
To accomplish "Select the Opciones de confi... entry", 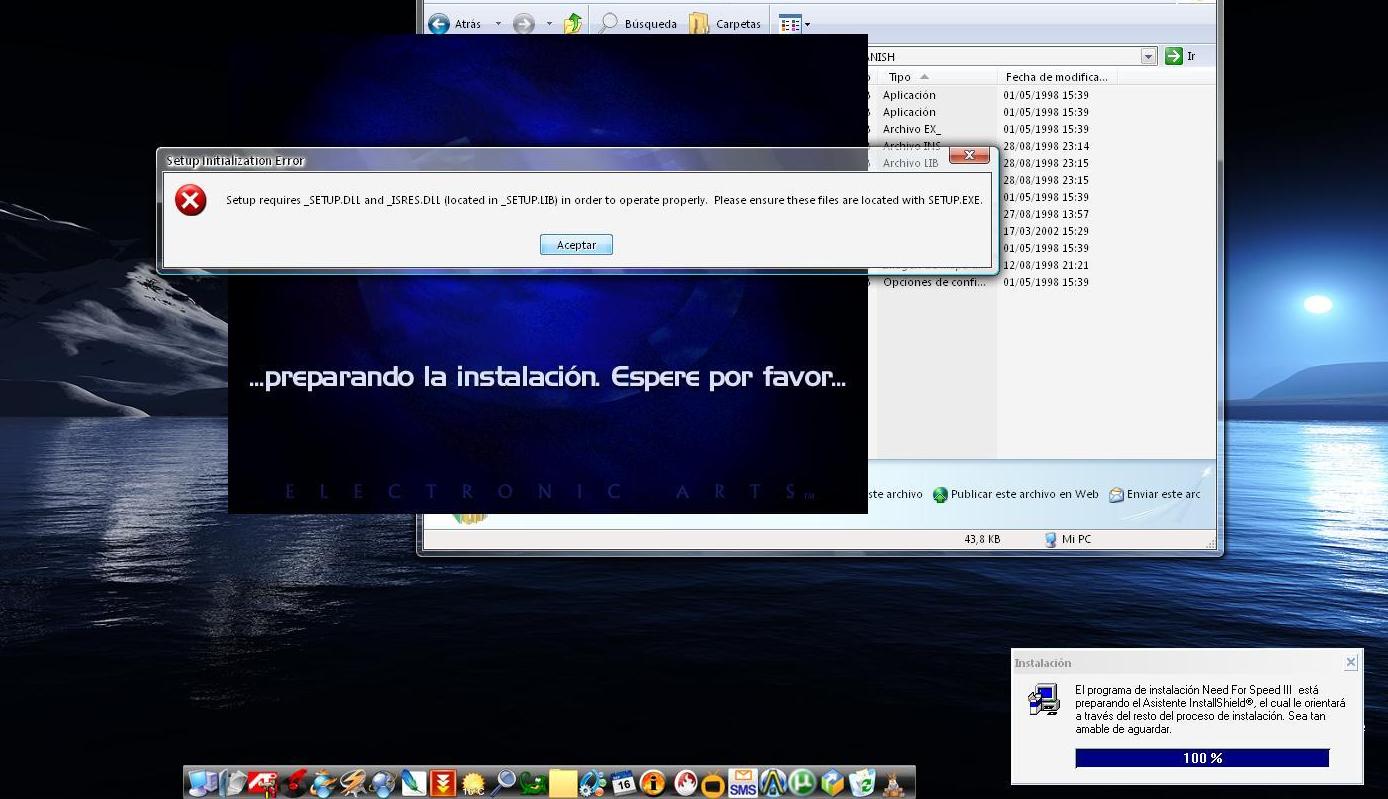I will 934,282.
